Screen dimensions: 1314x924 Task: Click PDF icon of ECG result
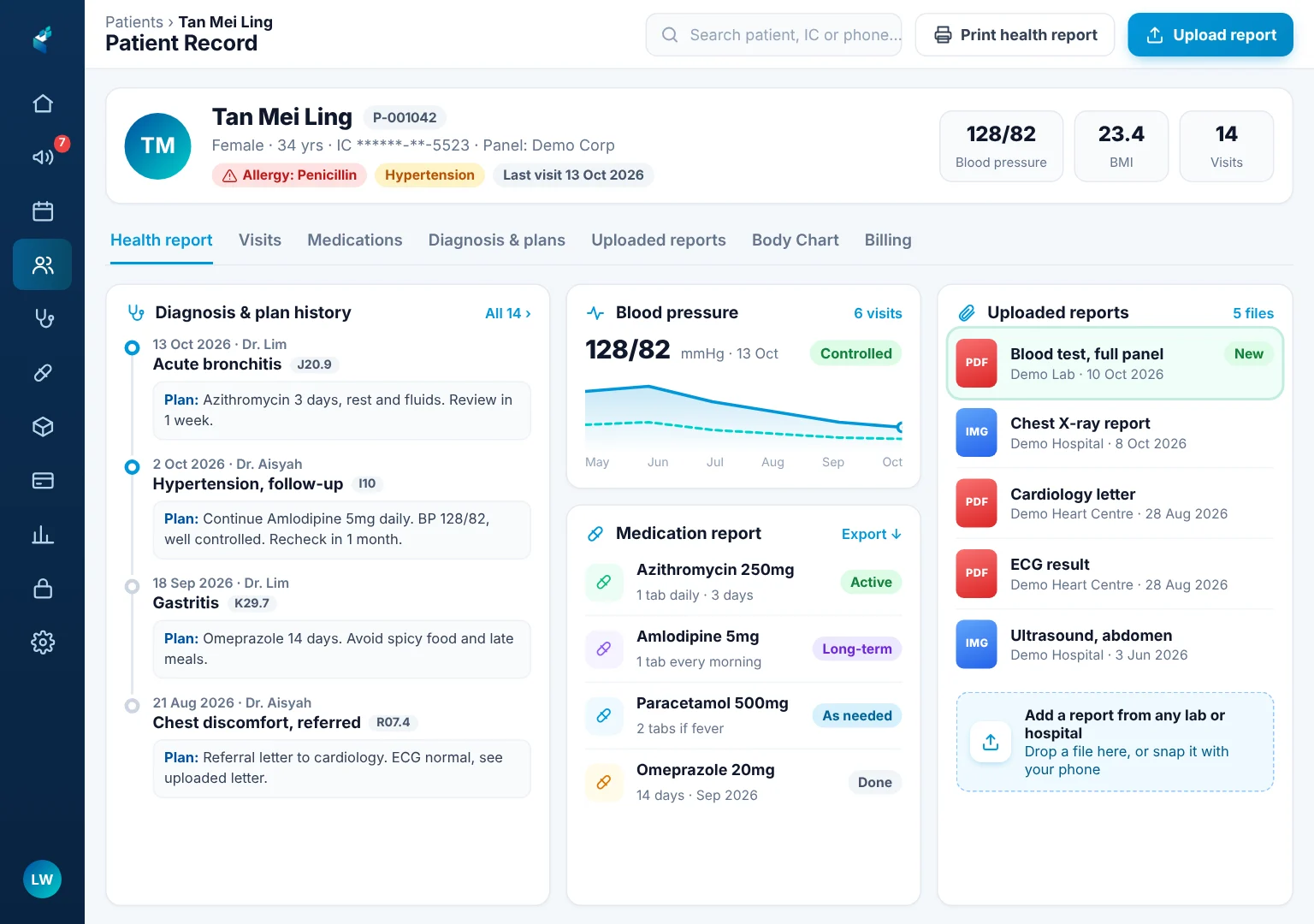(x=976, y=573)
